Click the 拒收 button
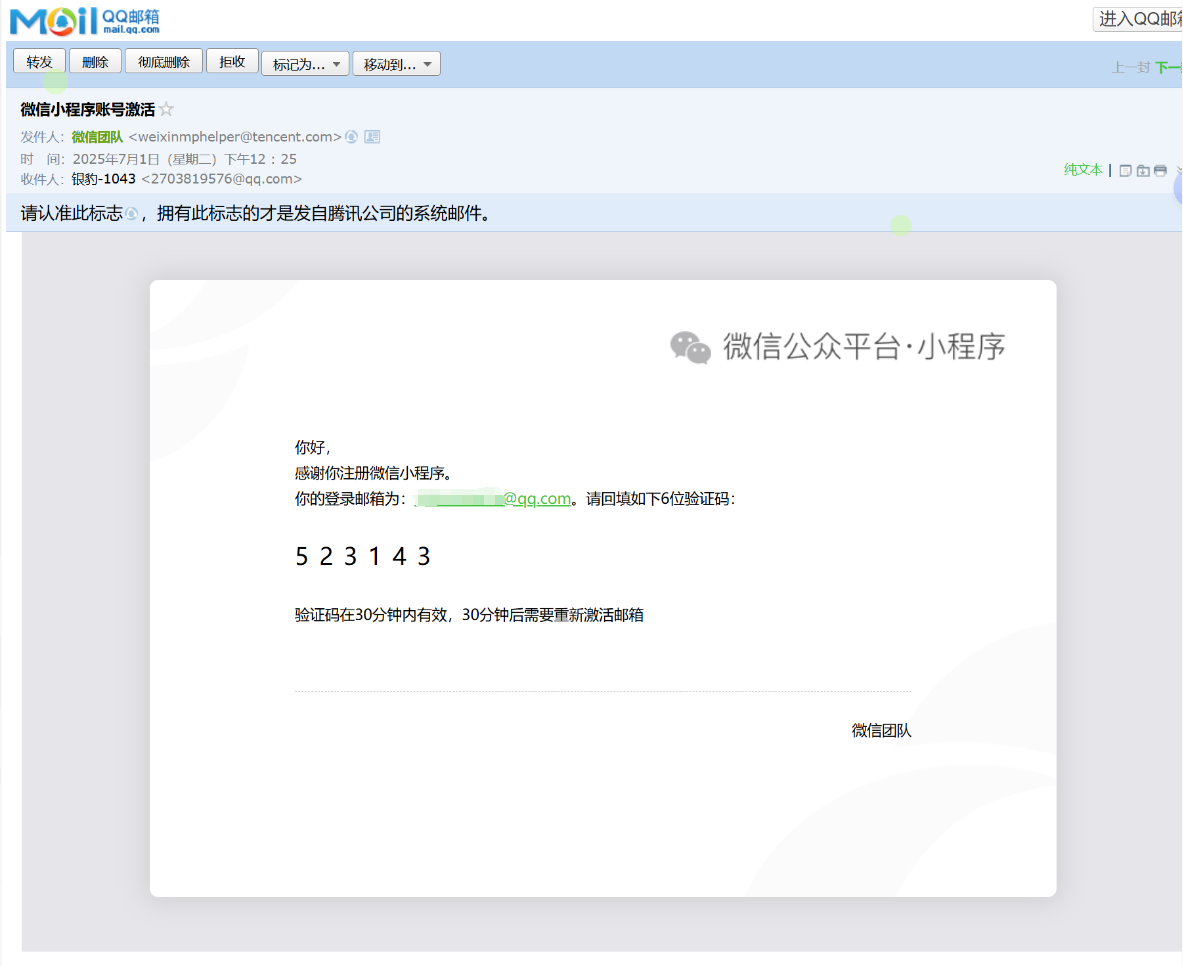This screenshot has height=966, width=1183. click(x=232, y=62)
